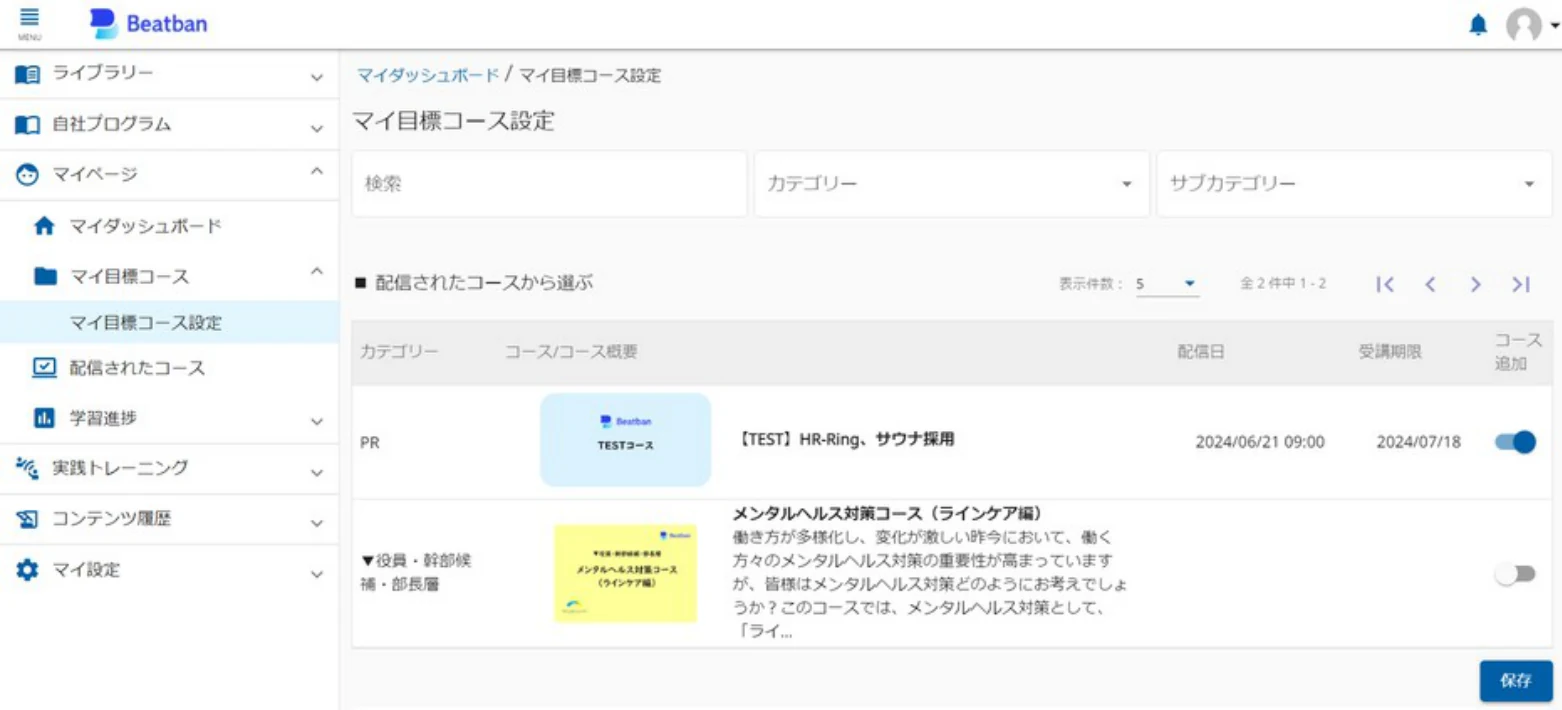
Task: Click the コース/コース概要 column header
Action: (x=571, y=352)
